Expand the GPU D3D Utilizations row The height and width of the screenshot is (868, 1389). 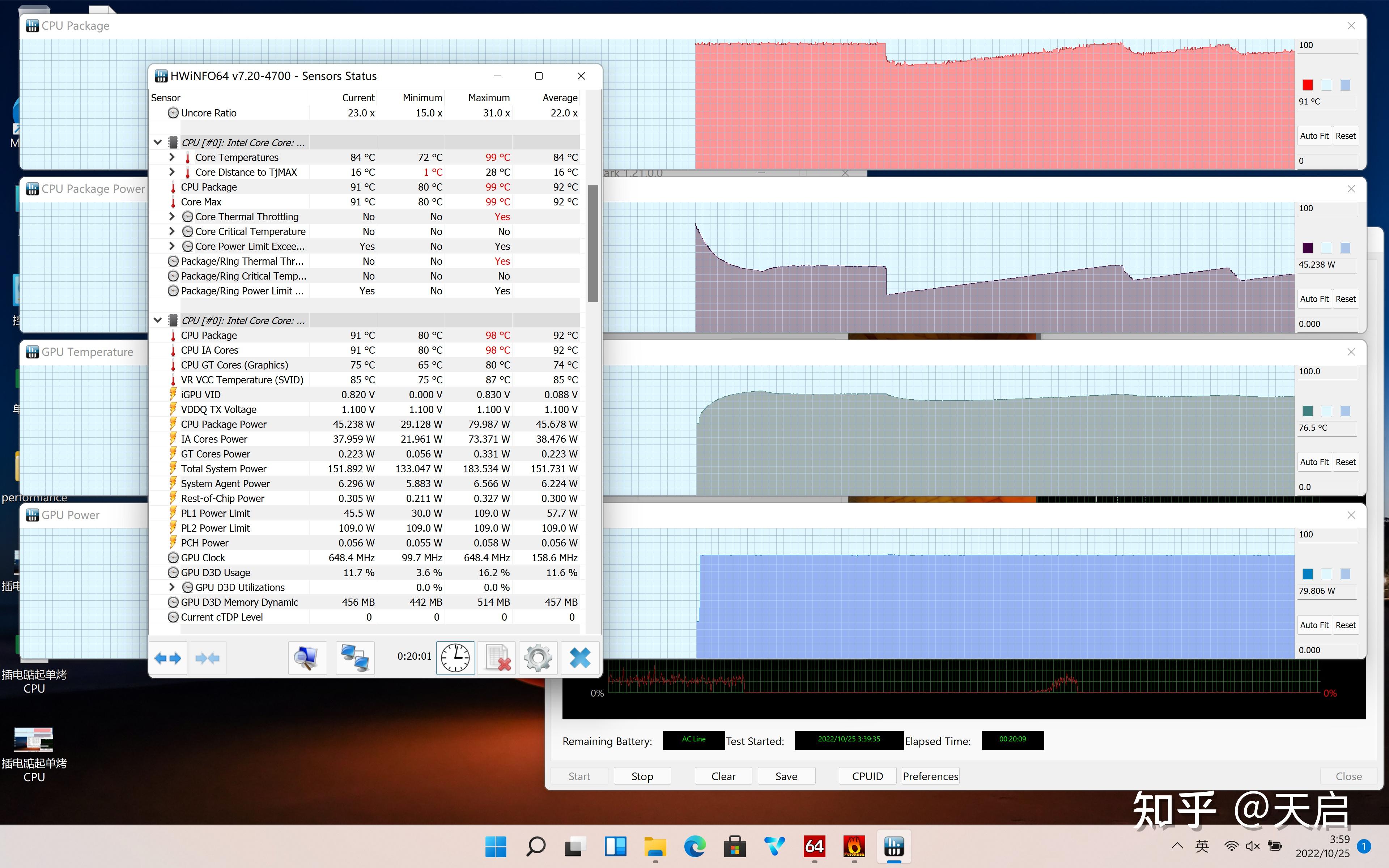(171, 587)
